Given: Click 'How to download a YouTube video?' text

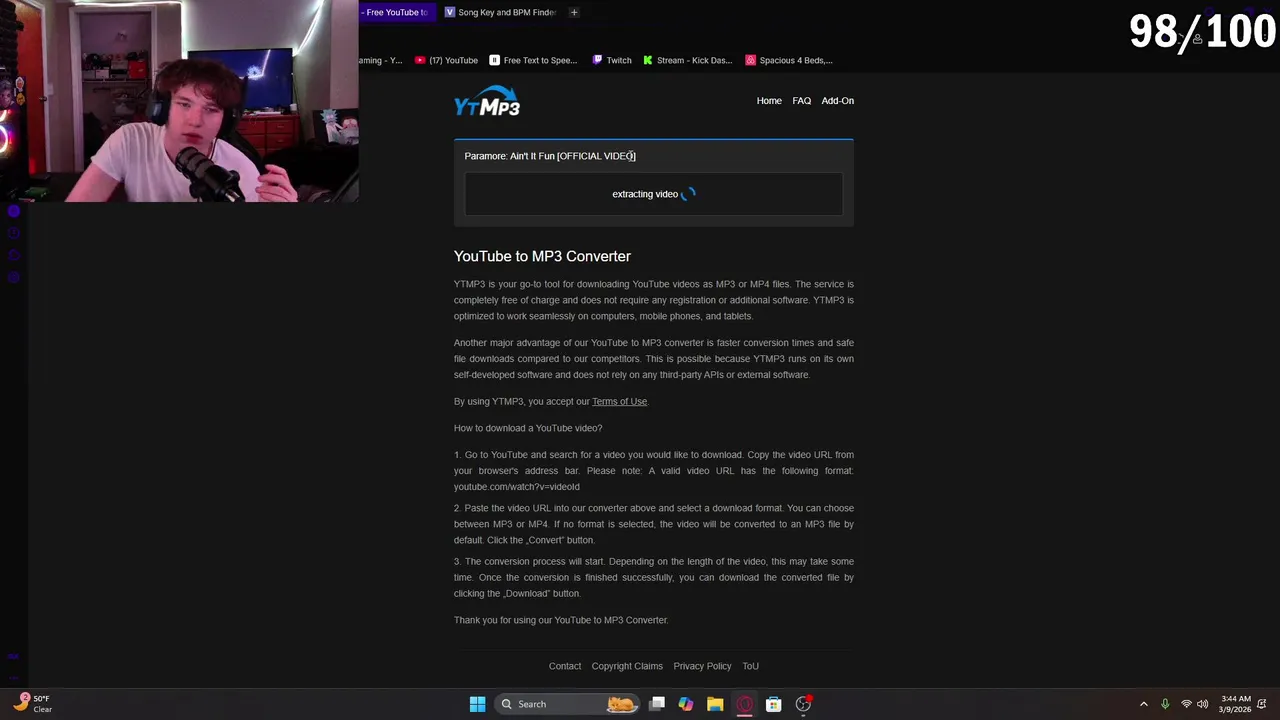Looking at the screenshot, I should 528,428.
